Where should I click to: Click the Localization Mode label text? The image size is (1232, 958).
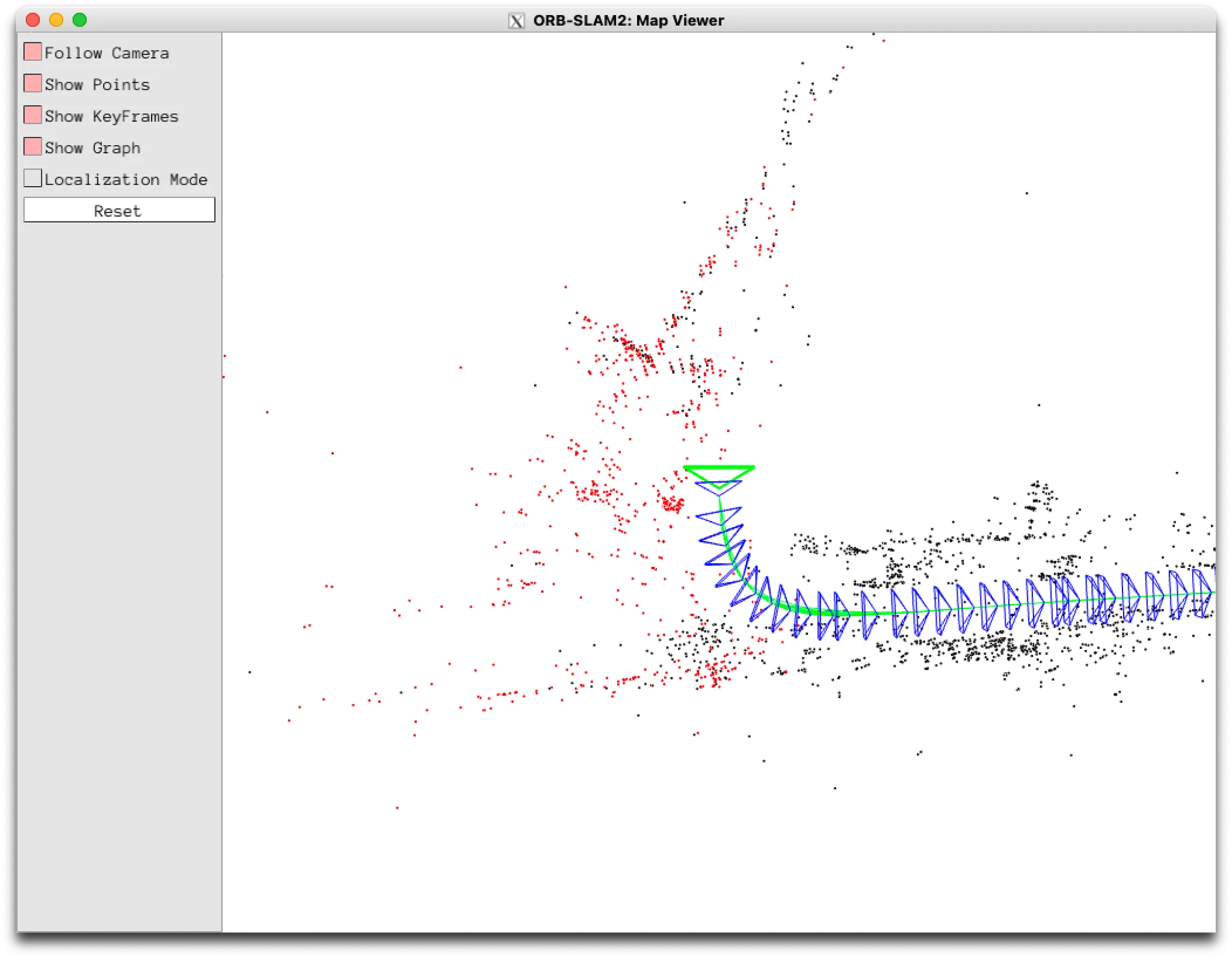[x=126, y=179]
